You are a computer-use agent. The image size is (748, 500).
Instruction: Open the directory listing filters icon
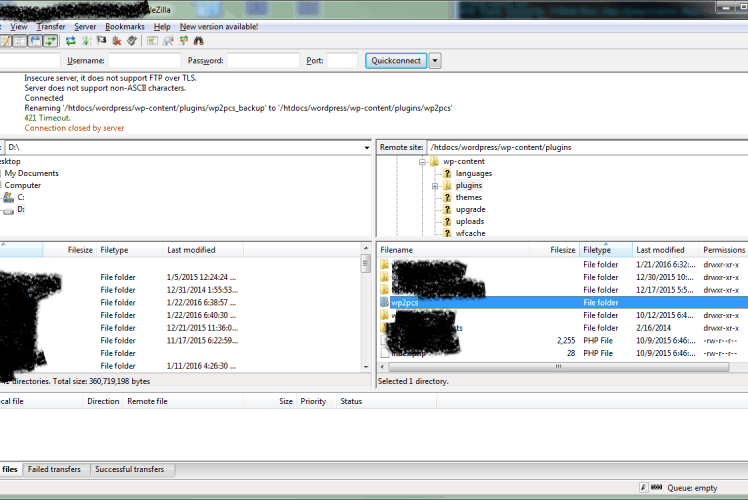point(152,41)
